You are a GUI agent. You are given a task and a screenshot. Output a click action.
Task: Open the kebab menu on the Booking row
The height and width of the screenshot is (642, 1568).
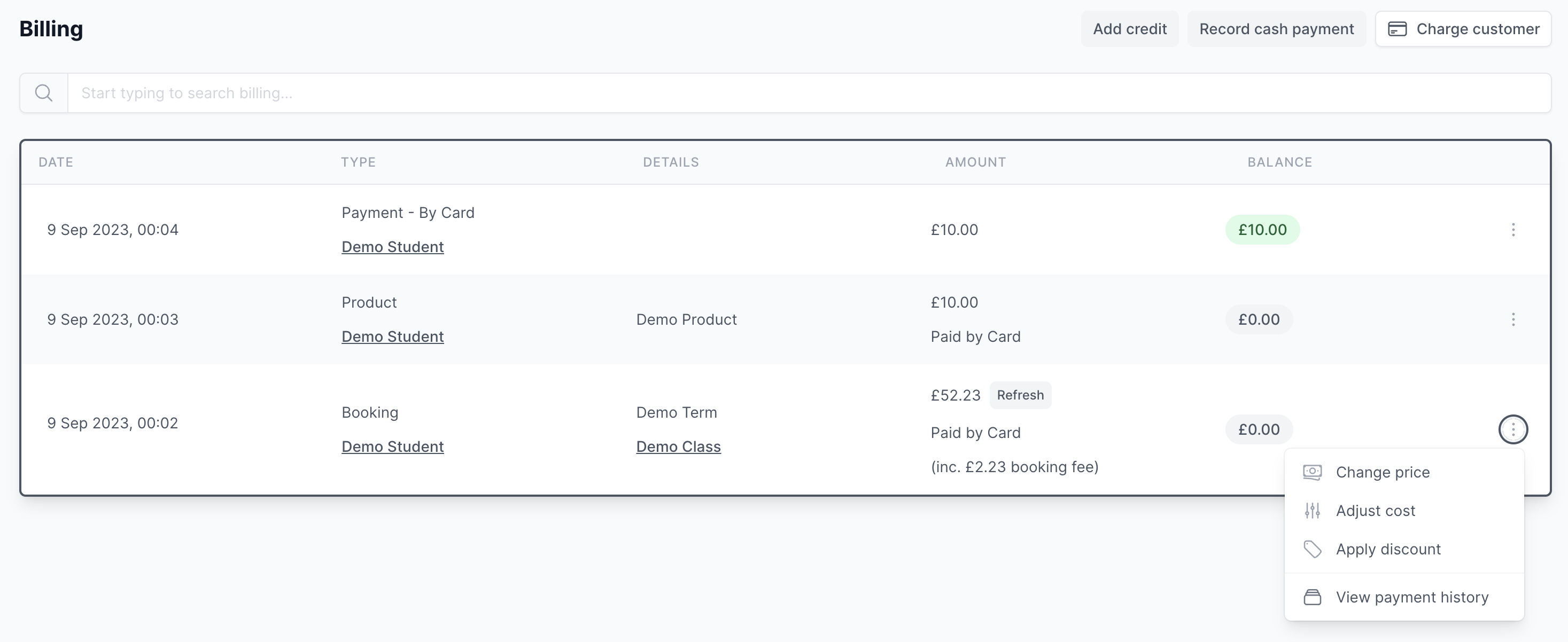tap(1513, 429)
